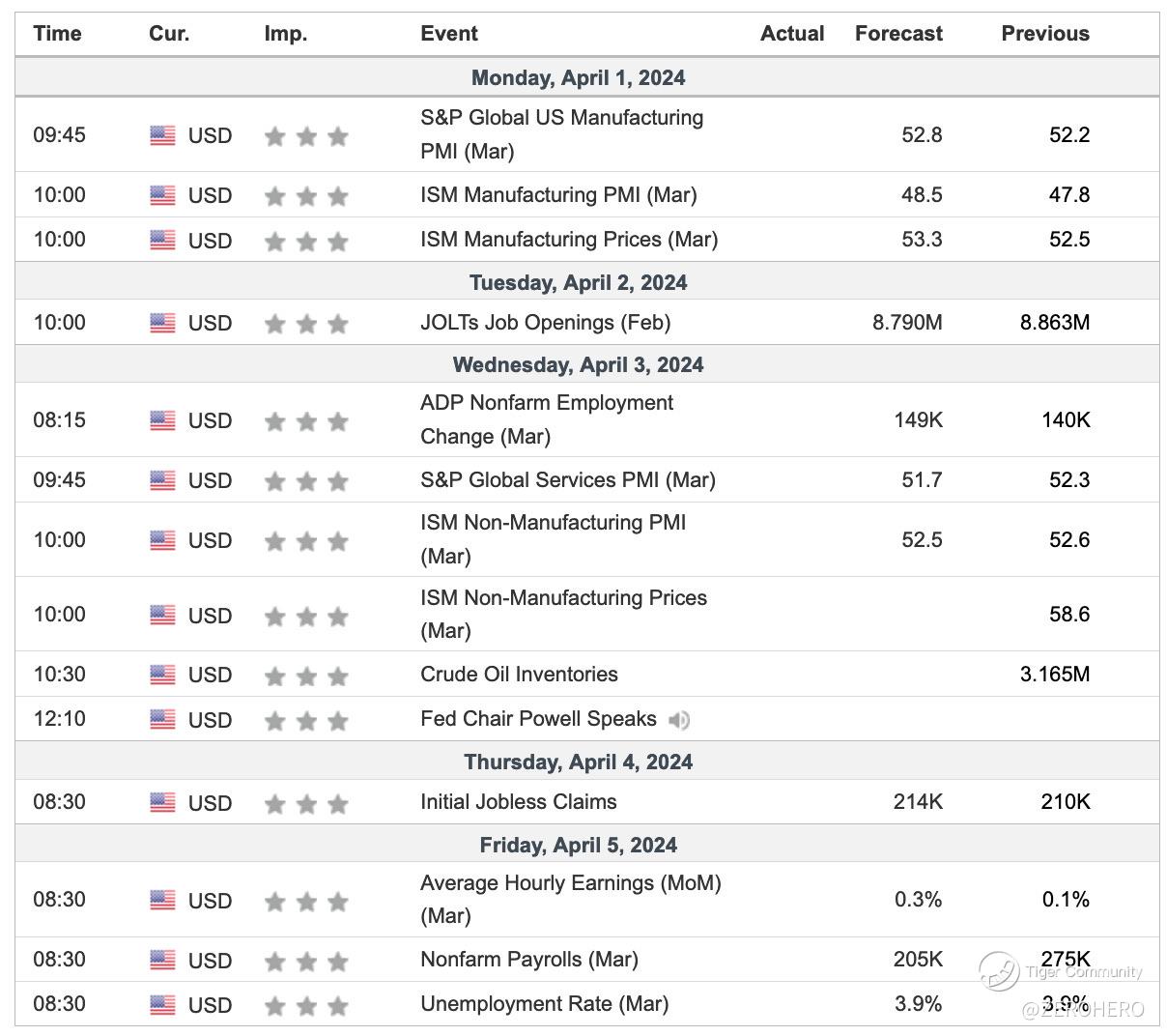Click the Tiger Community watermark logo
Image resolution: width=1167 pixels, height=1036 pixels.
pyautogui.click(x=999, y=970)
